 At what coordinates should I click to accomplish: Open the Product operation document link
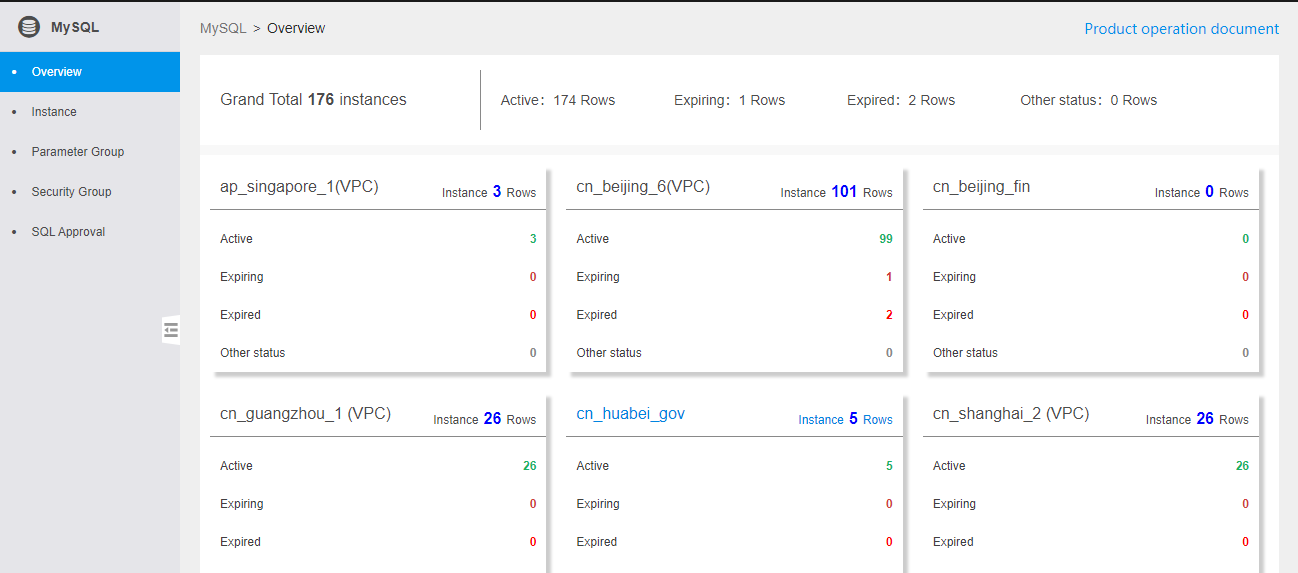[x=1181, y=29]
